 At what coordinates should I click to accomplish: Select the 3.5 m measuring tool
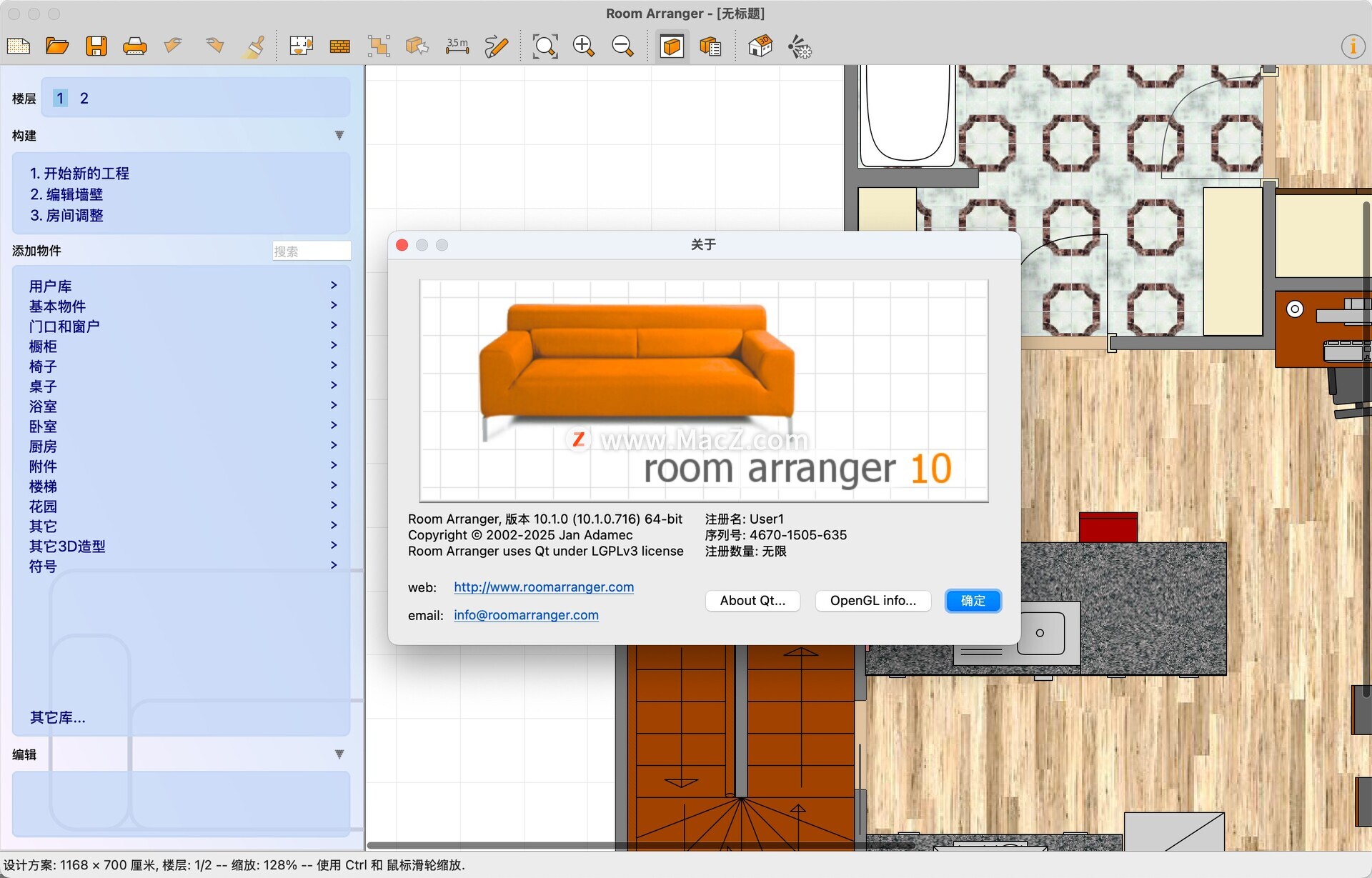457,46
